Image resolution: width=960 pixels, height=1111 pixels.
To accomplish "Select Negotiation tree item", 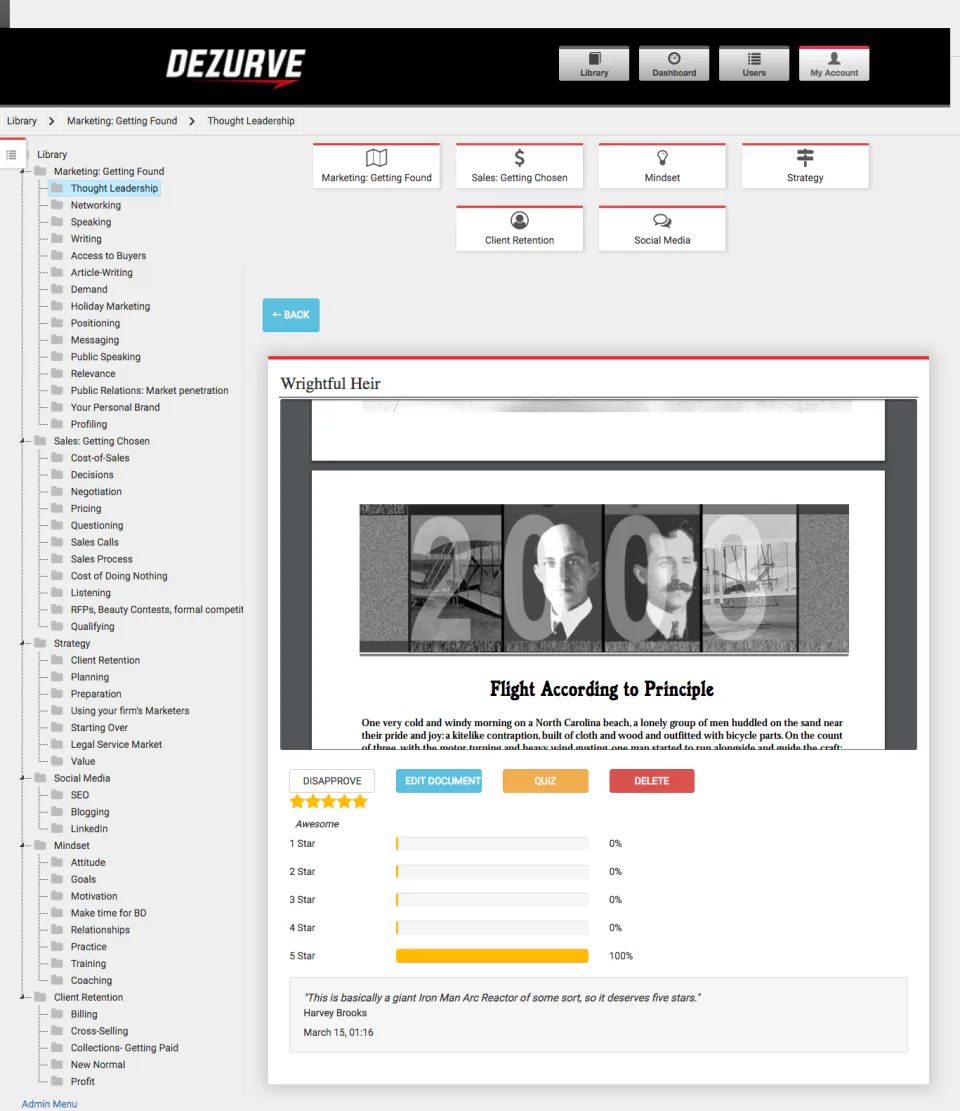I will (96, 492).
